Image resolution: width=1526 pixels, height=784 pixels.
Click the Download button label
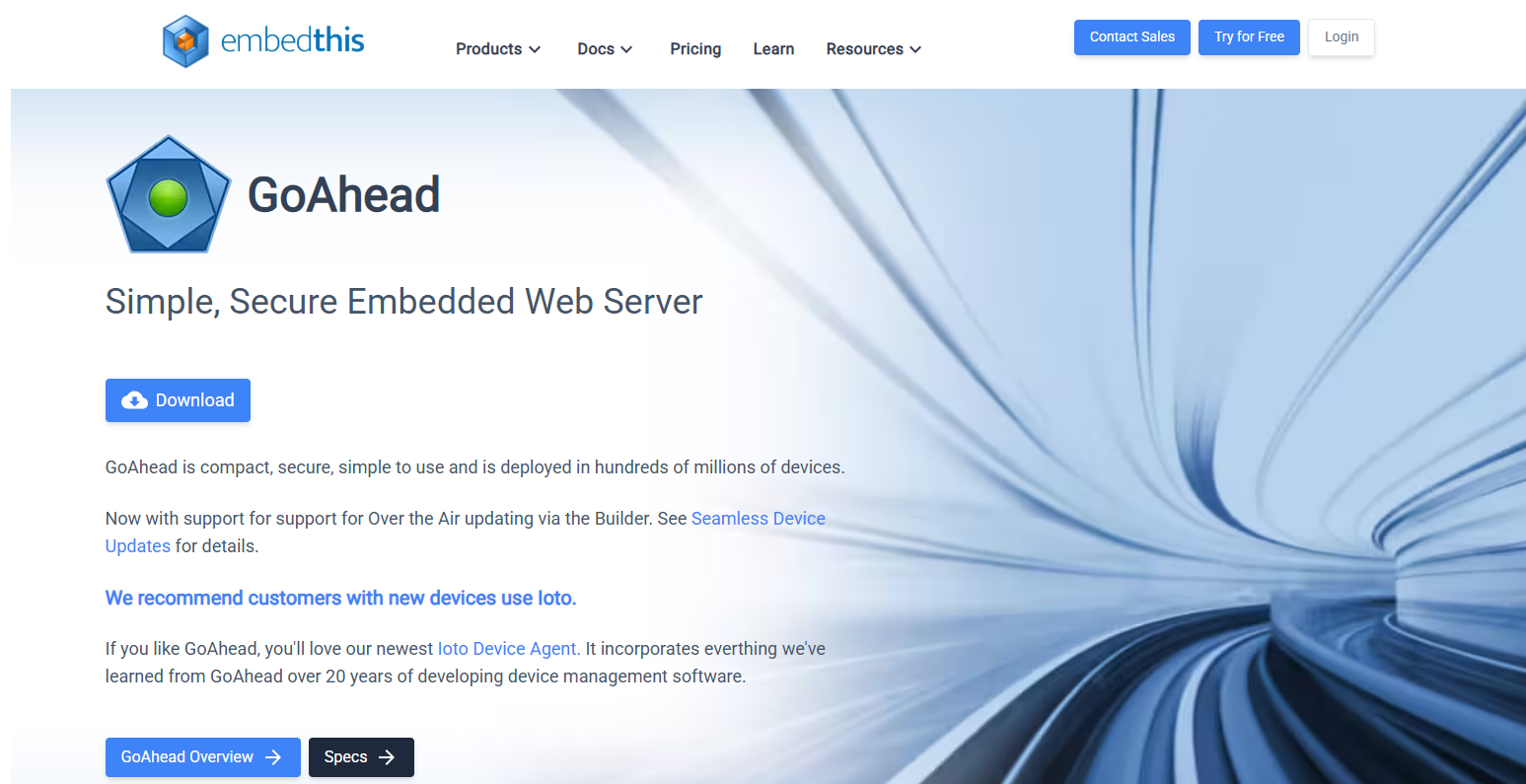click(195, 400)
